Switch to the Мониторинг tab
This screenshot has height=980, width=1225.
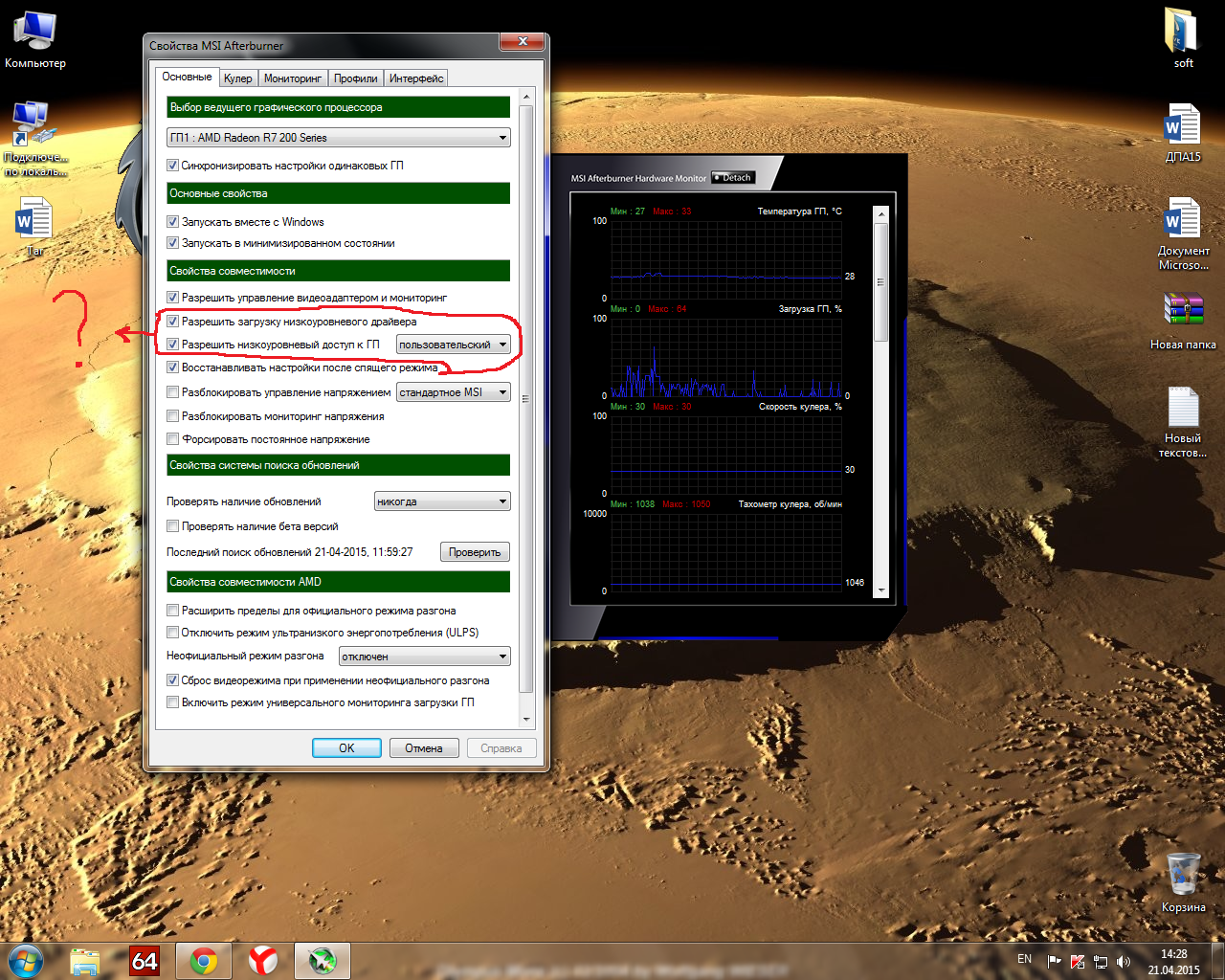click(x=293, y=78)
